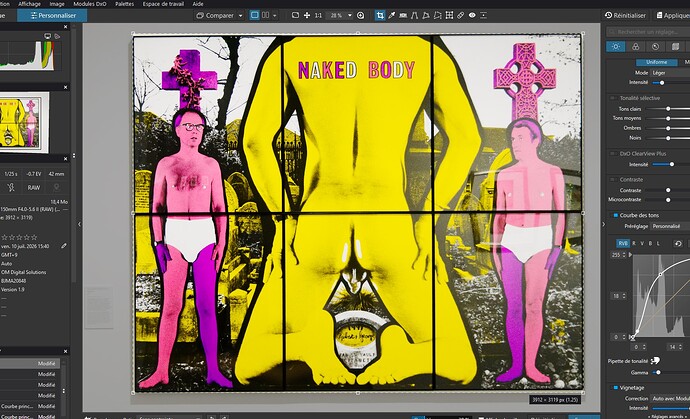
Task: Open the view mode dropdown arrow
Action: click(275, 15)
